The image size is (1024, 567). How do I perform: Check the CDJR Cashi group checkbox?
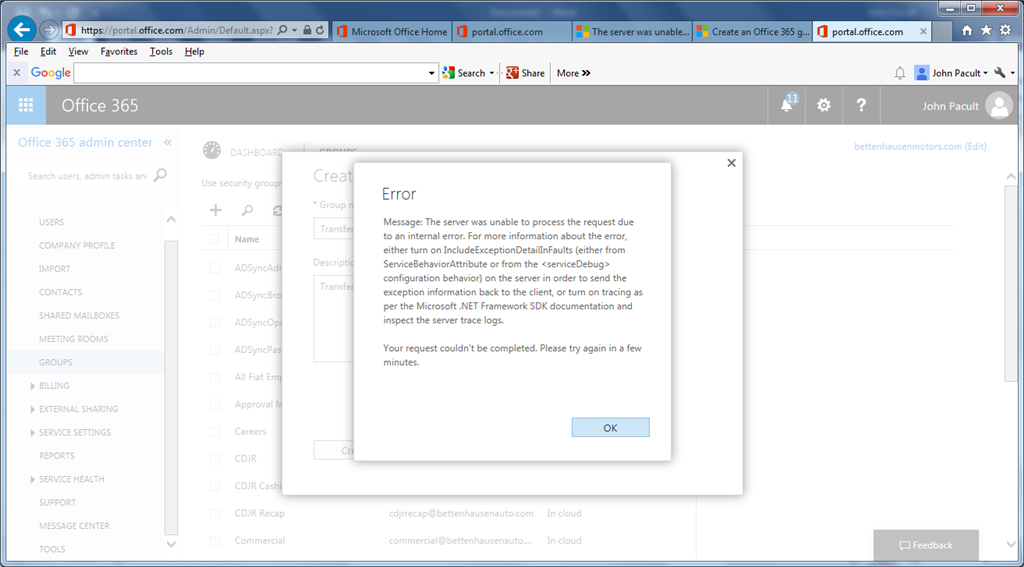tap(215, 486)
